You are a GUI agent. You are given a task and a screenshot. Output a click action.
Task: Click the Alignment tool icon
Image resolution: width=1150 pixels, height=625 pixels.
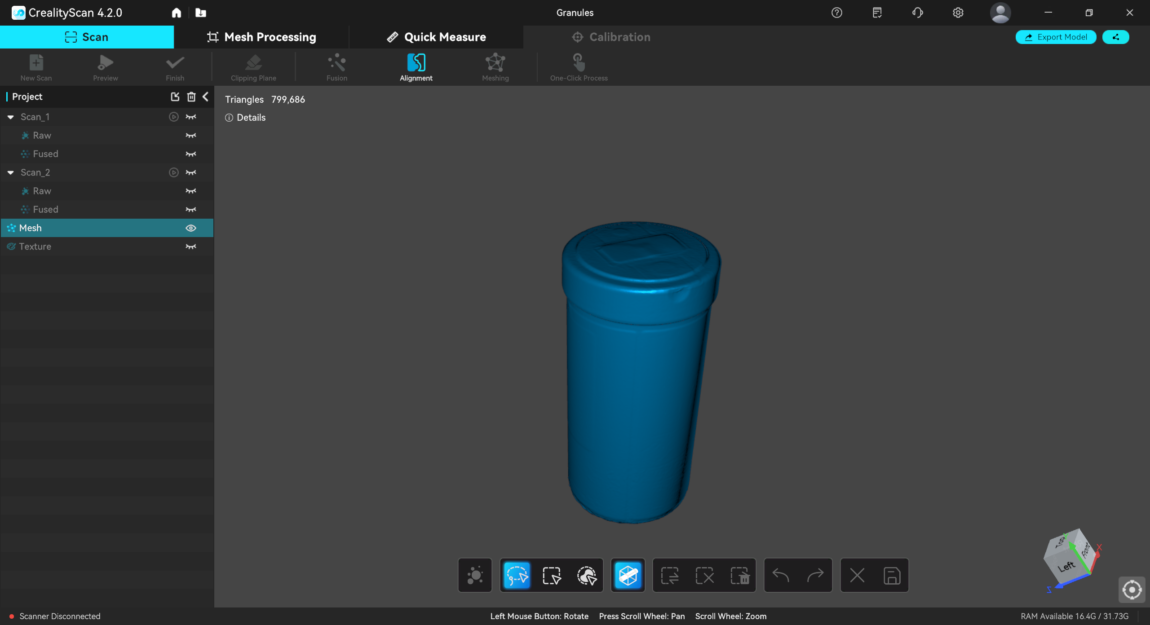[416, 64]
